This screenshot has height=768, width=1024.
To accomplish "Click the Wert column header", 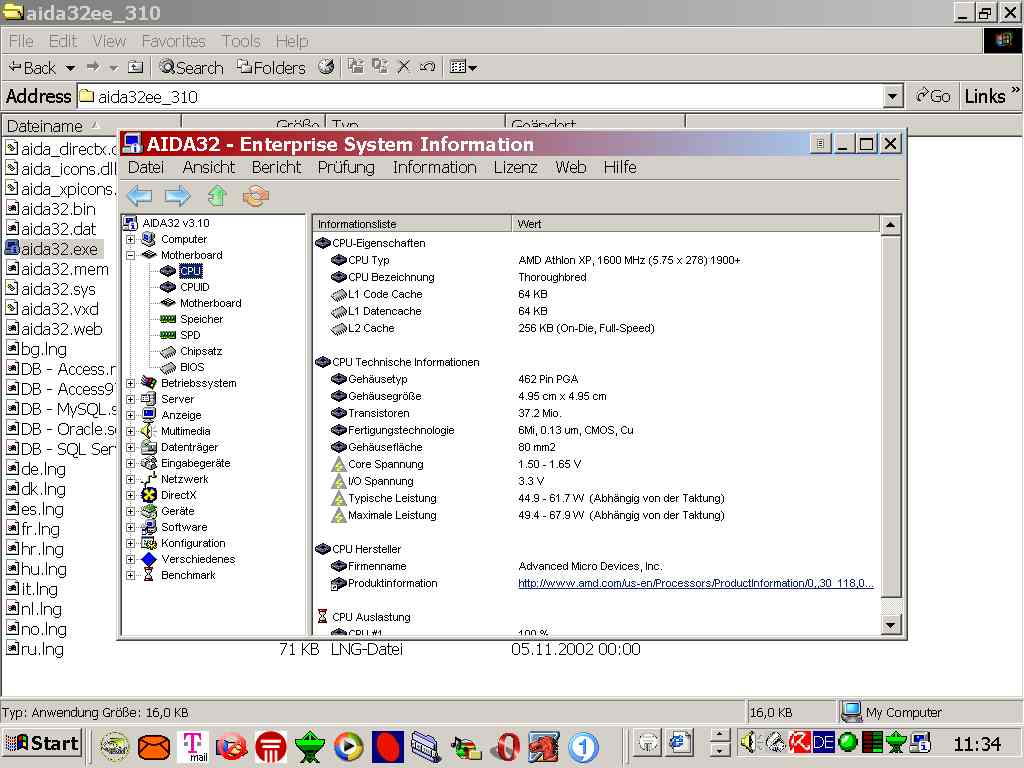I will [696, 224].
